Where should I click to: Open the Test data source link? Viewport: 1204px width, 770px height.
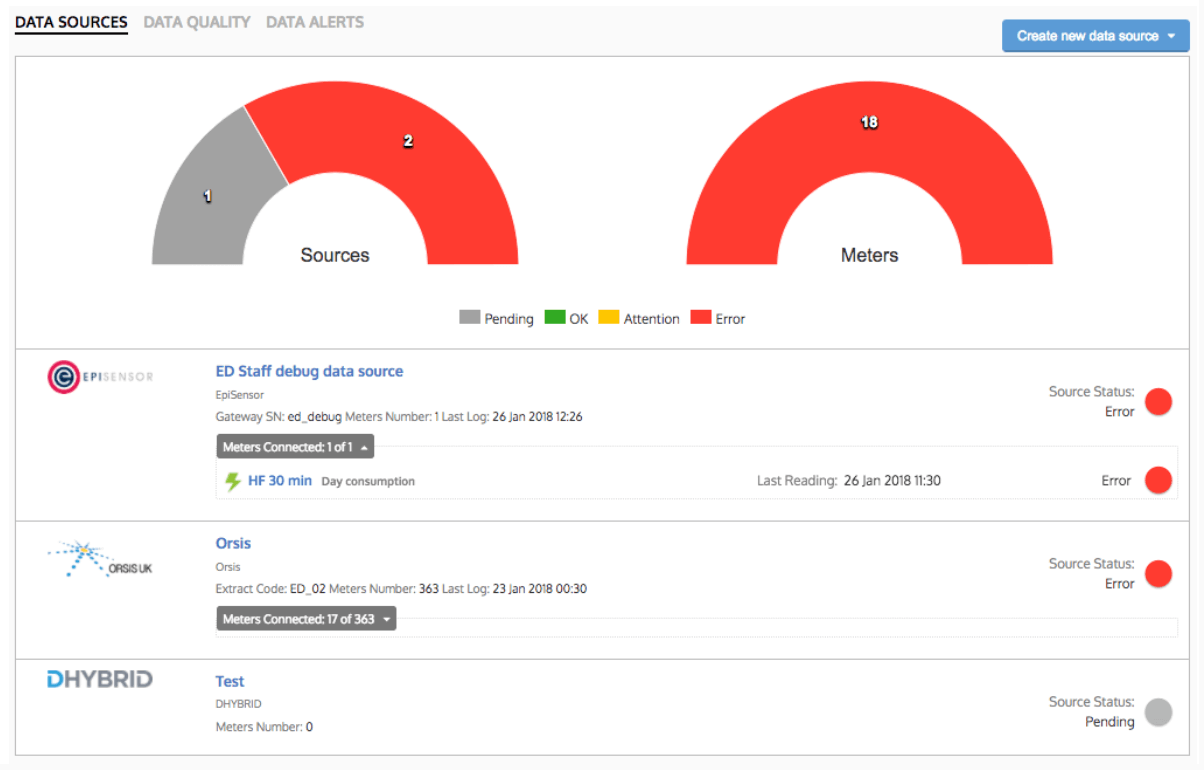(x=230, y=681)
